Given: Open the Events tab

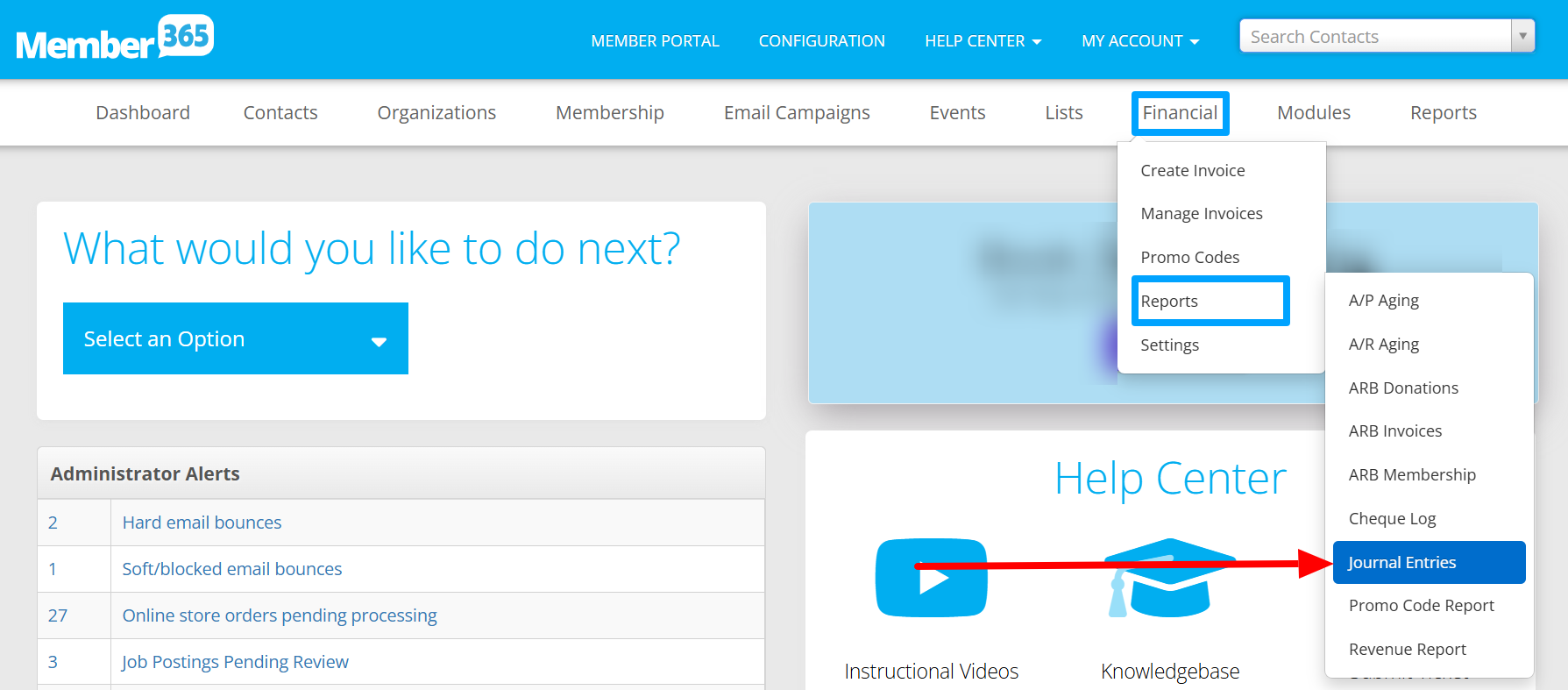Looking at the screenshot, I should (957, 112).
